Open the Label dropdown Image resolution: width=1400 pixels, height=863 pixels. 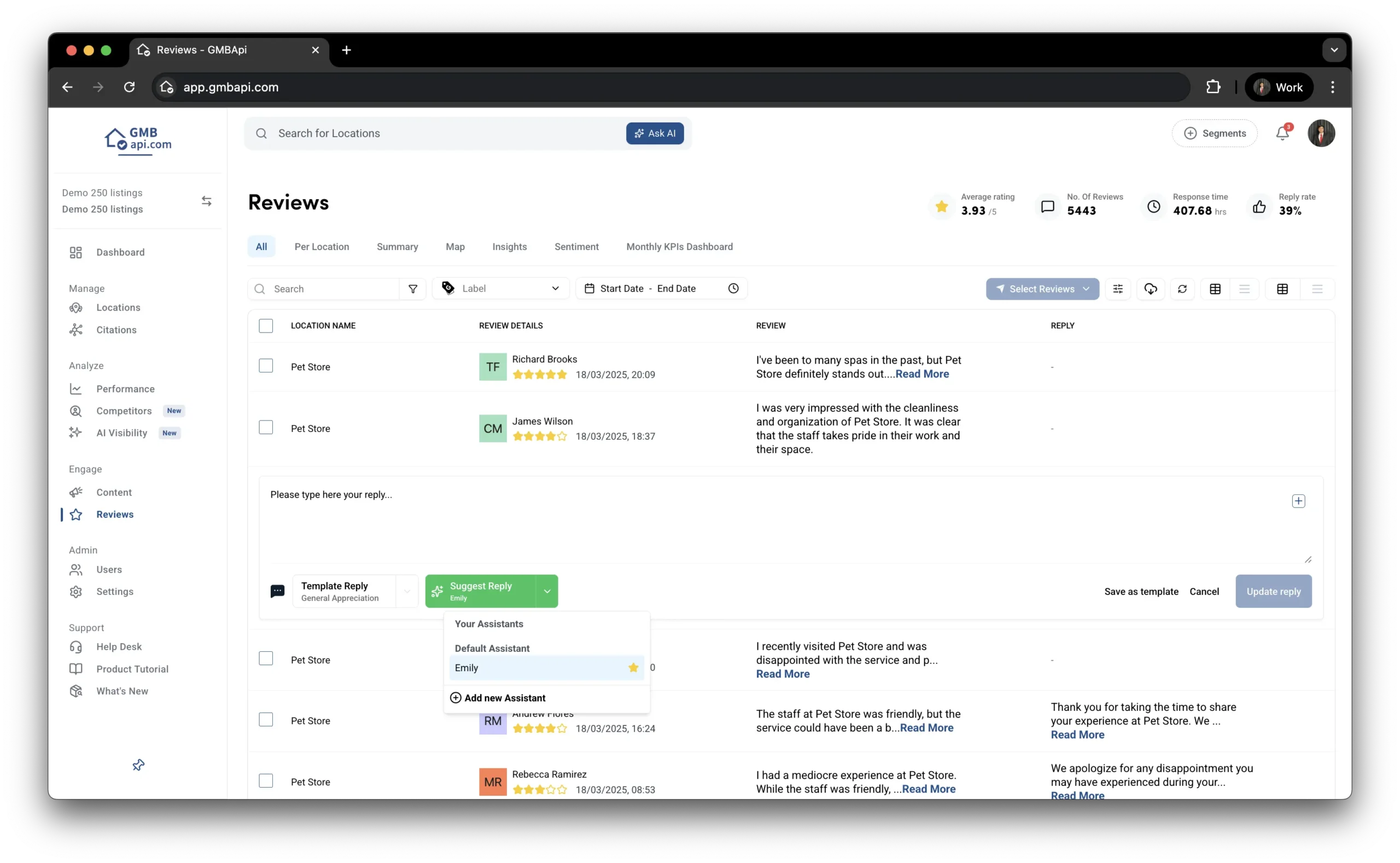coord(500,289)
